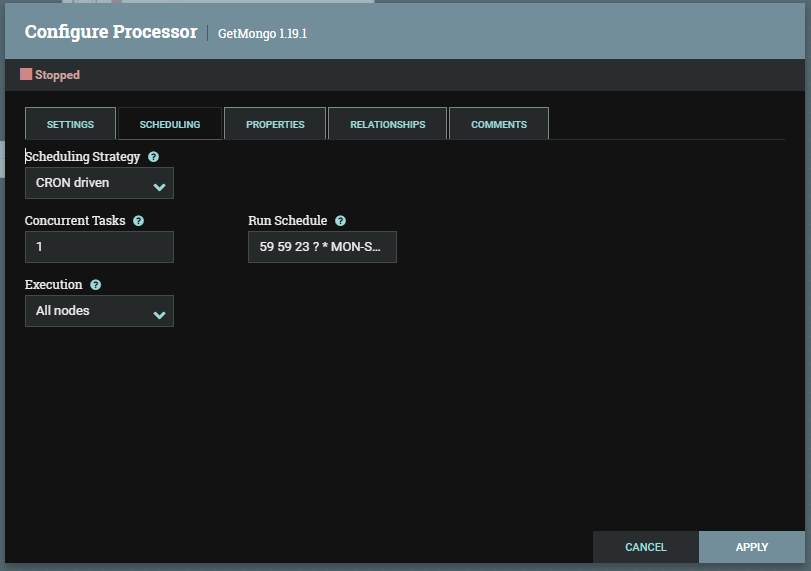The width and height of the screenshot is (811, 571).
Task: Apply the processor configuration
Action: point(752,547)
